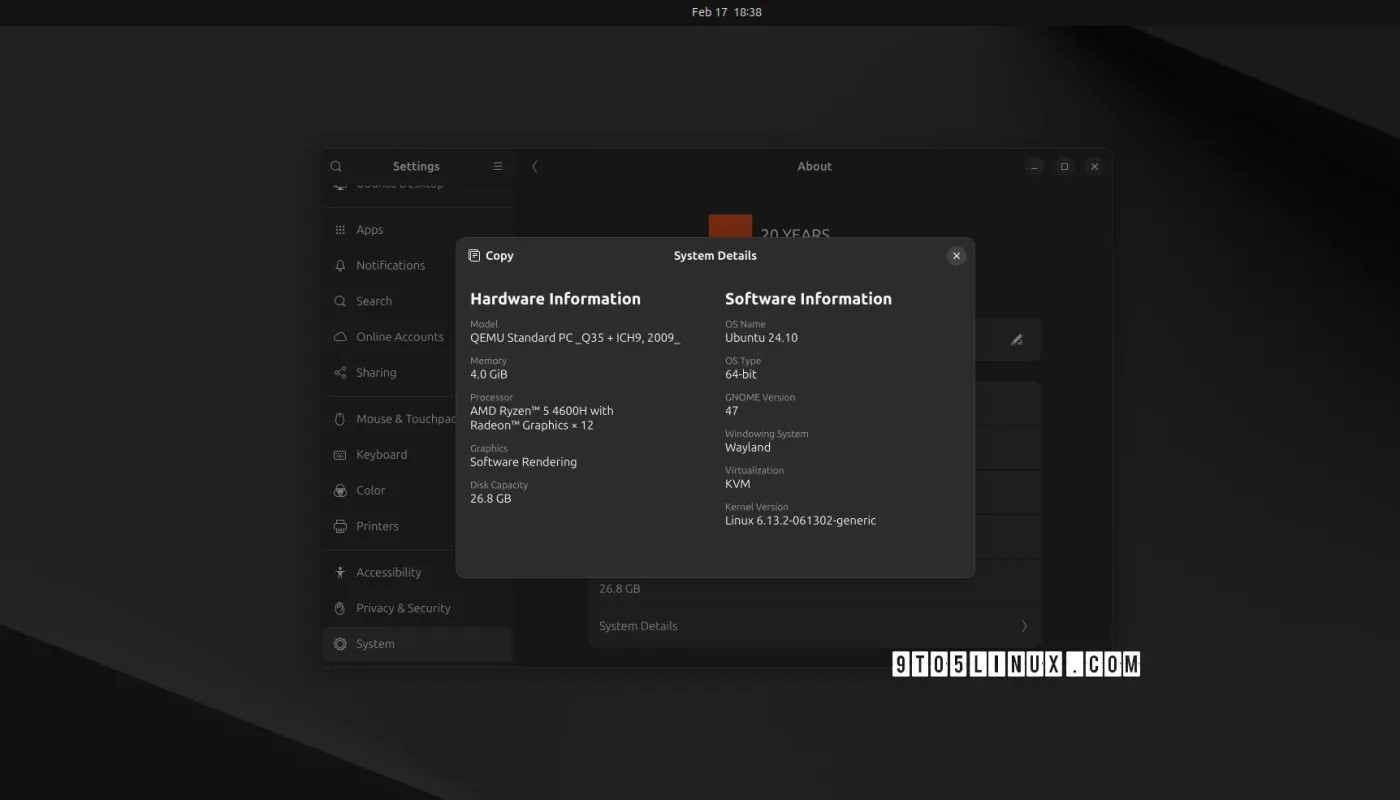Close the System Details dialog

tap(956, 256)
